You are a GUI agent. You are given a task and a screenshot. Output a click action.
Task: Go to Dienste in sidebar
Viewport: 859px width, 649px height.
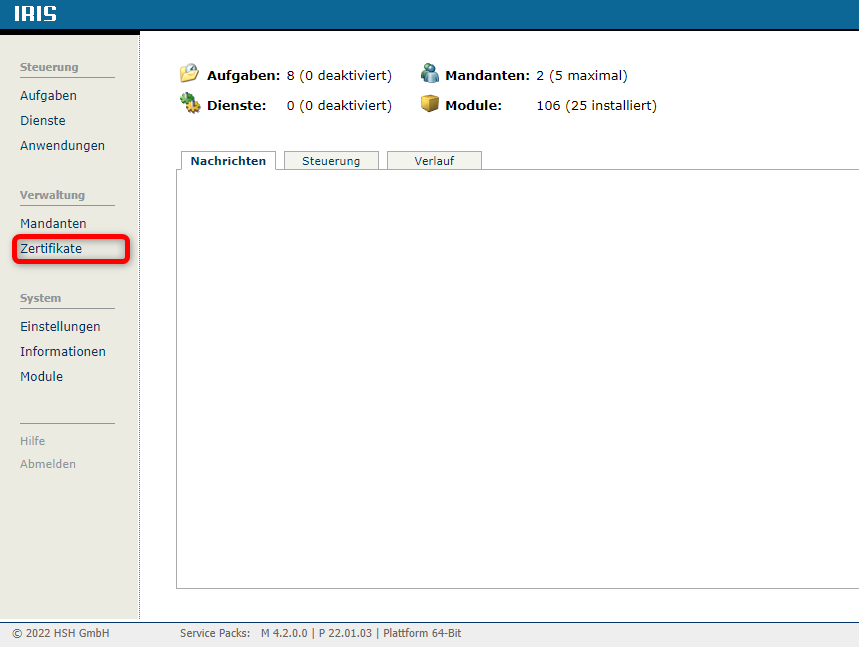tap(43, 121)
